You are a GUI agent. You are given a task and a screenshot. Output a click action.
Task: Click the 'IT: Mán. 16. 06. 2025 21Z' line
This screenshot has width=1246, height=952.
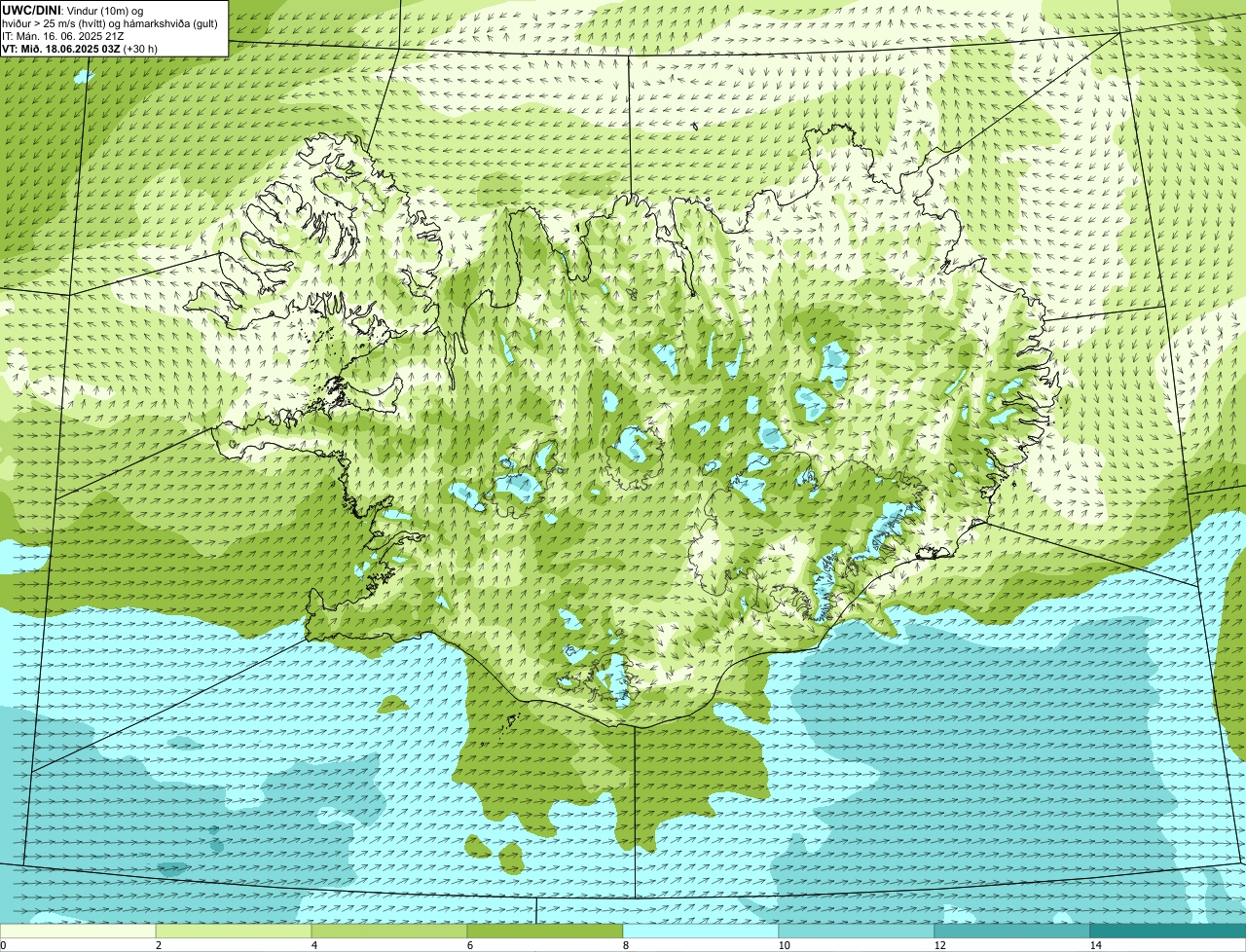[x=62, y=36]
